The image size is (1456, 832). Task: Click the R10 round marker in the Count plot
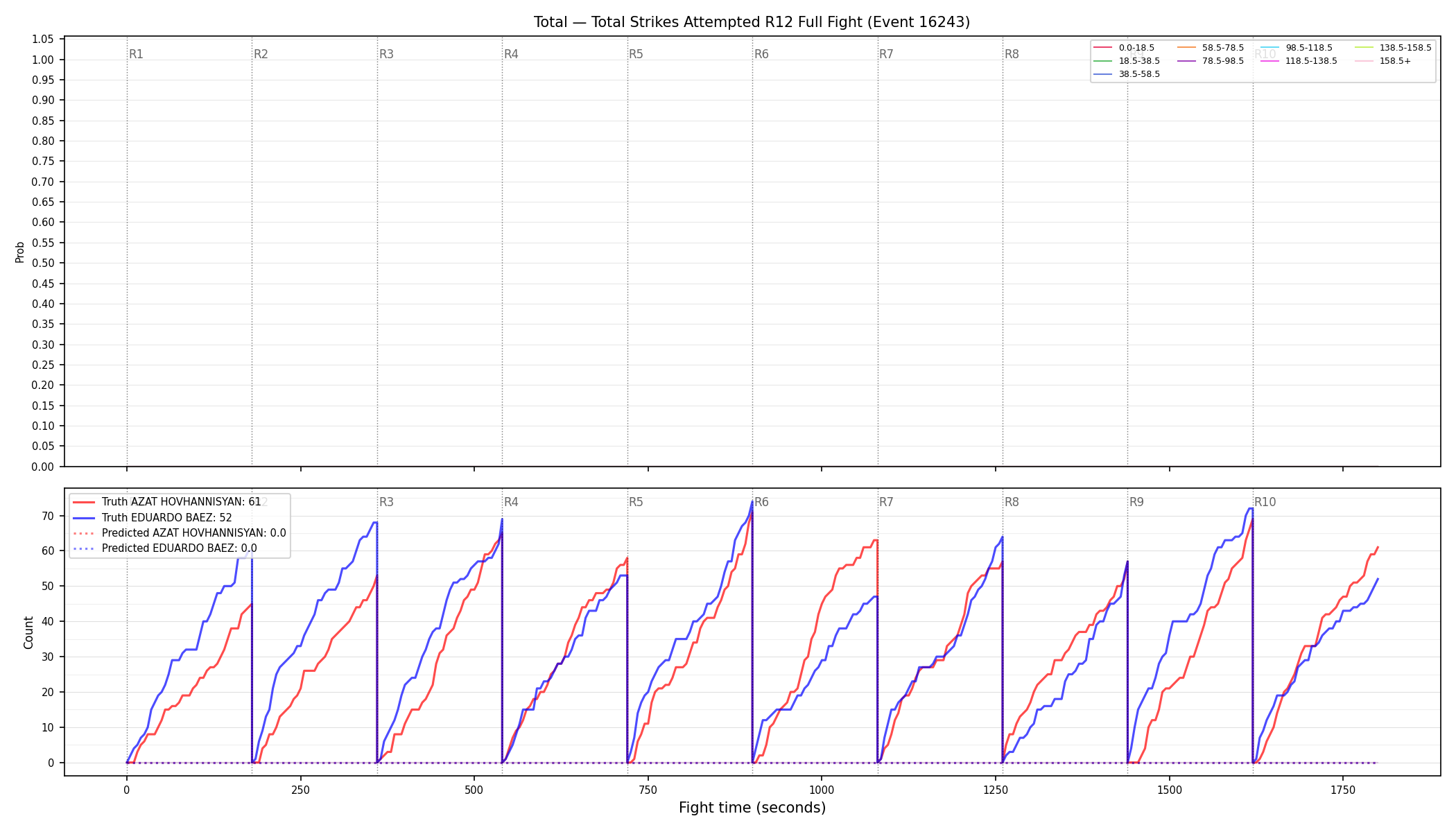click(1265, 502)
